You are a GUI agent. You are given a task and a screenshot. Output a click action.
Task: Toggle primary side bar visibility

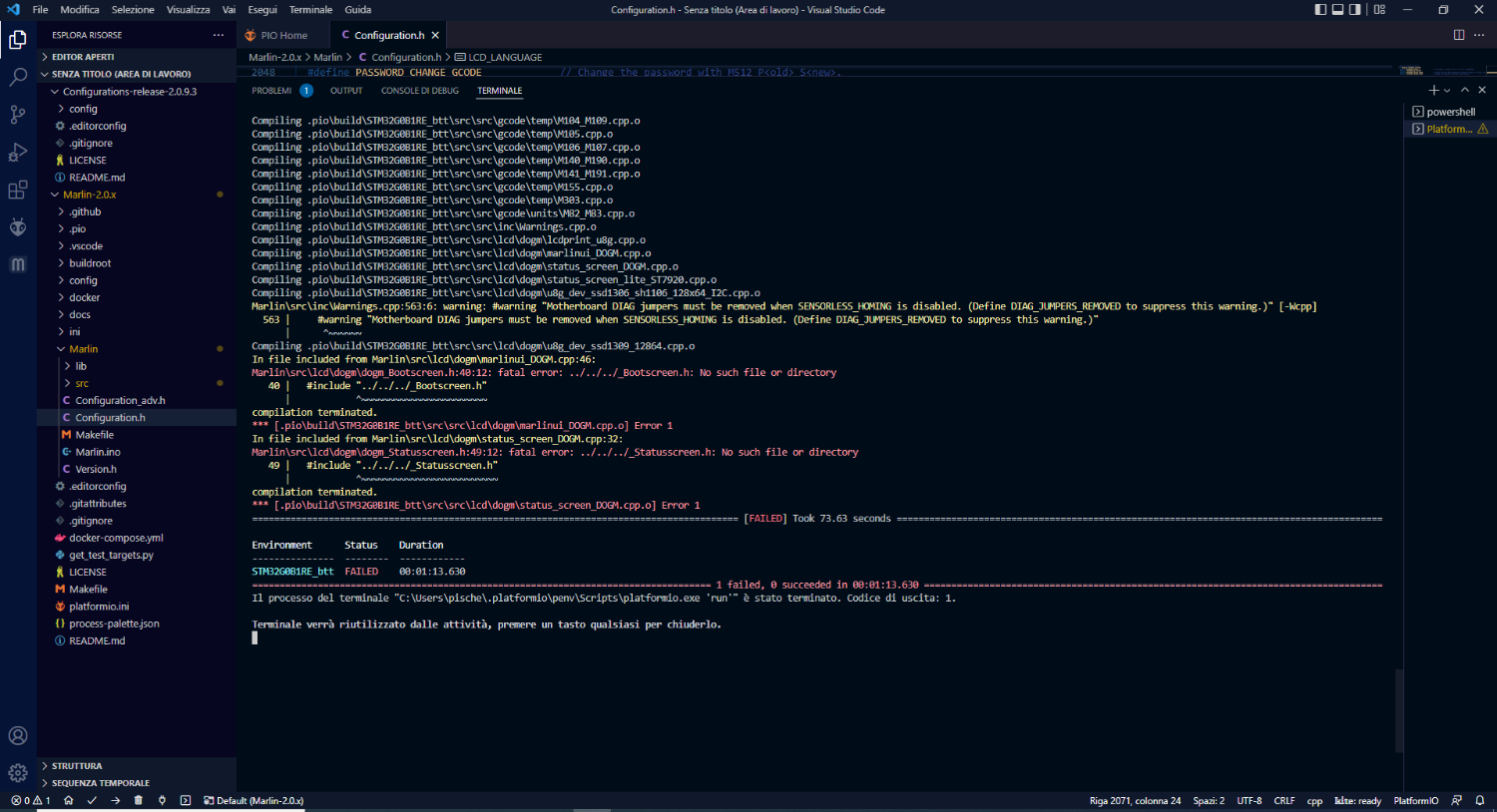click(1320, 10)
